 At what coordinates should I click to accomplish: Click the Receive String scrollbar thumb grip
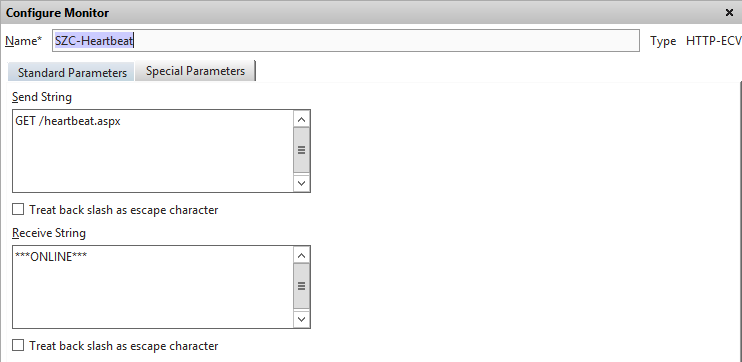(301, 286)
